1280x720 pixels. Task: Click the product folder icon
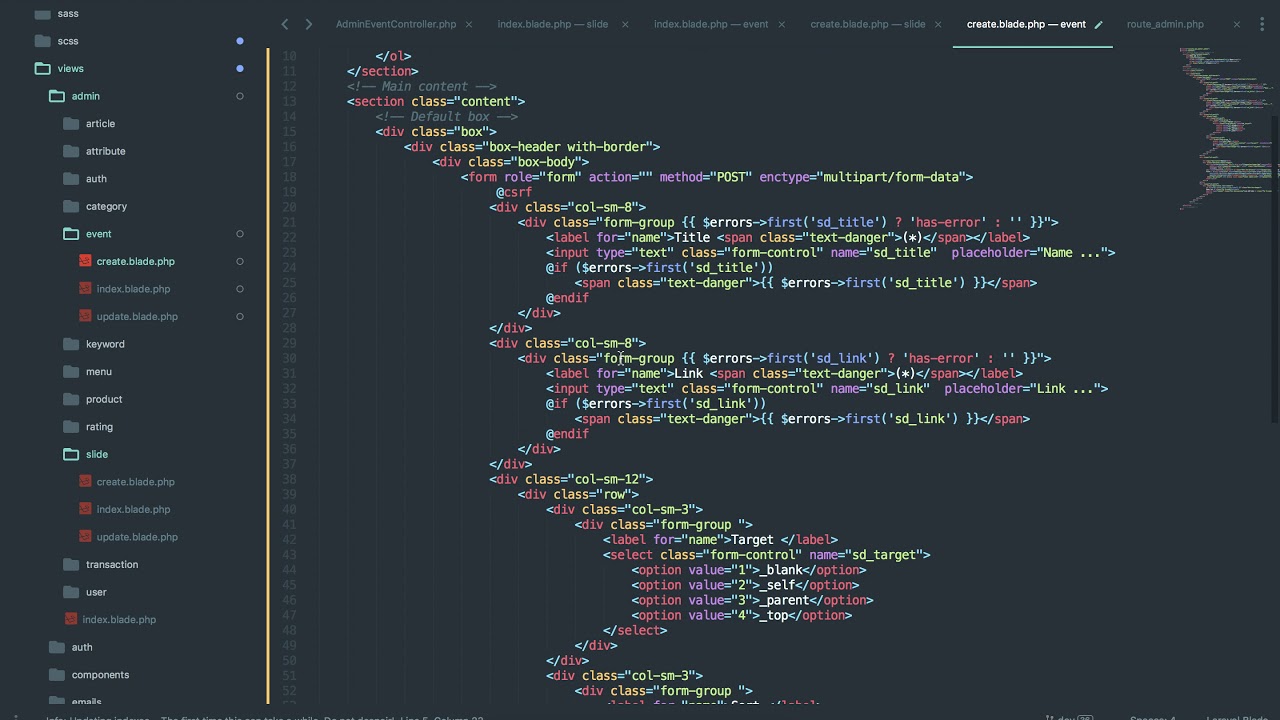pos(70,399)
